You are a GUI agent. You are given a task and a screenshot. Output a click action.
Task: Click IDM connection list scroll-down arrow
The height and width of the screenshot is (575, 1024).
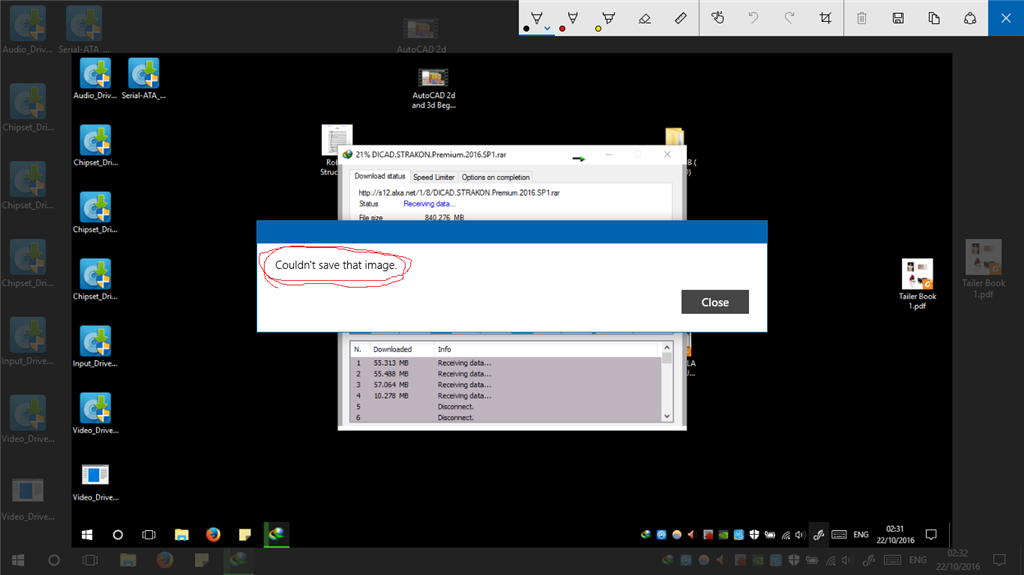(x=667, y=416)
